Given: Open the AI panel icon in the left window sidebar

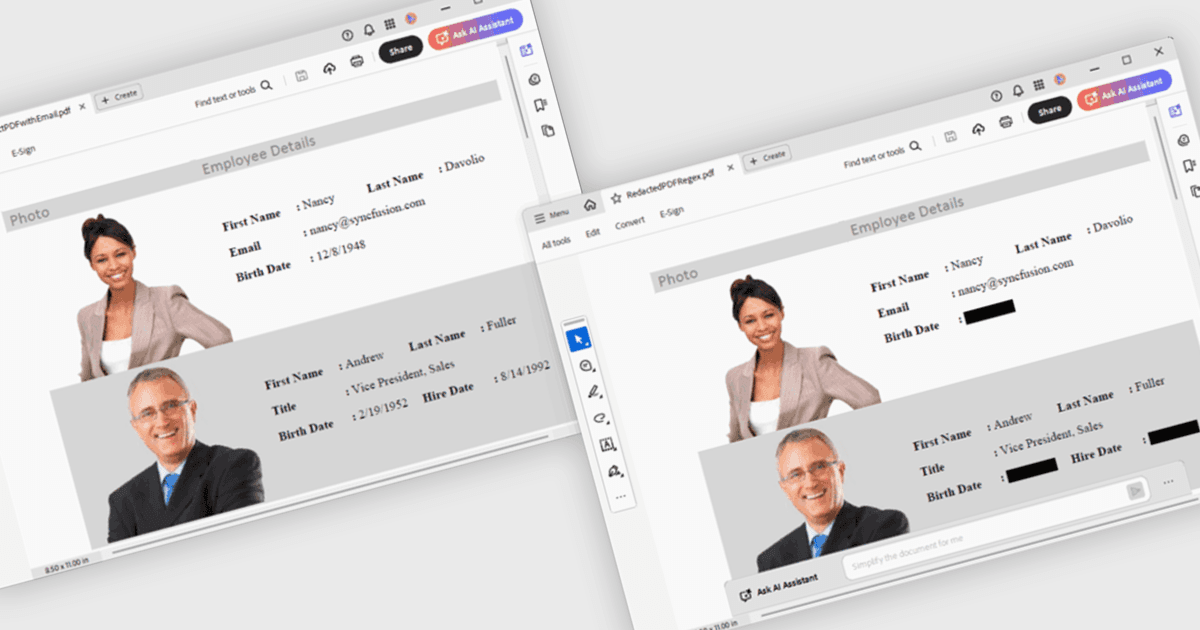Looking at the screenshot, I should coord(526,50).
